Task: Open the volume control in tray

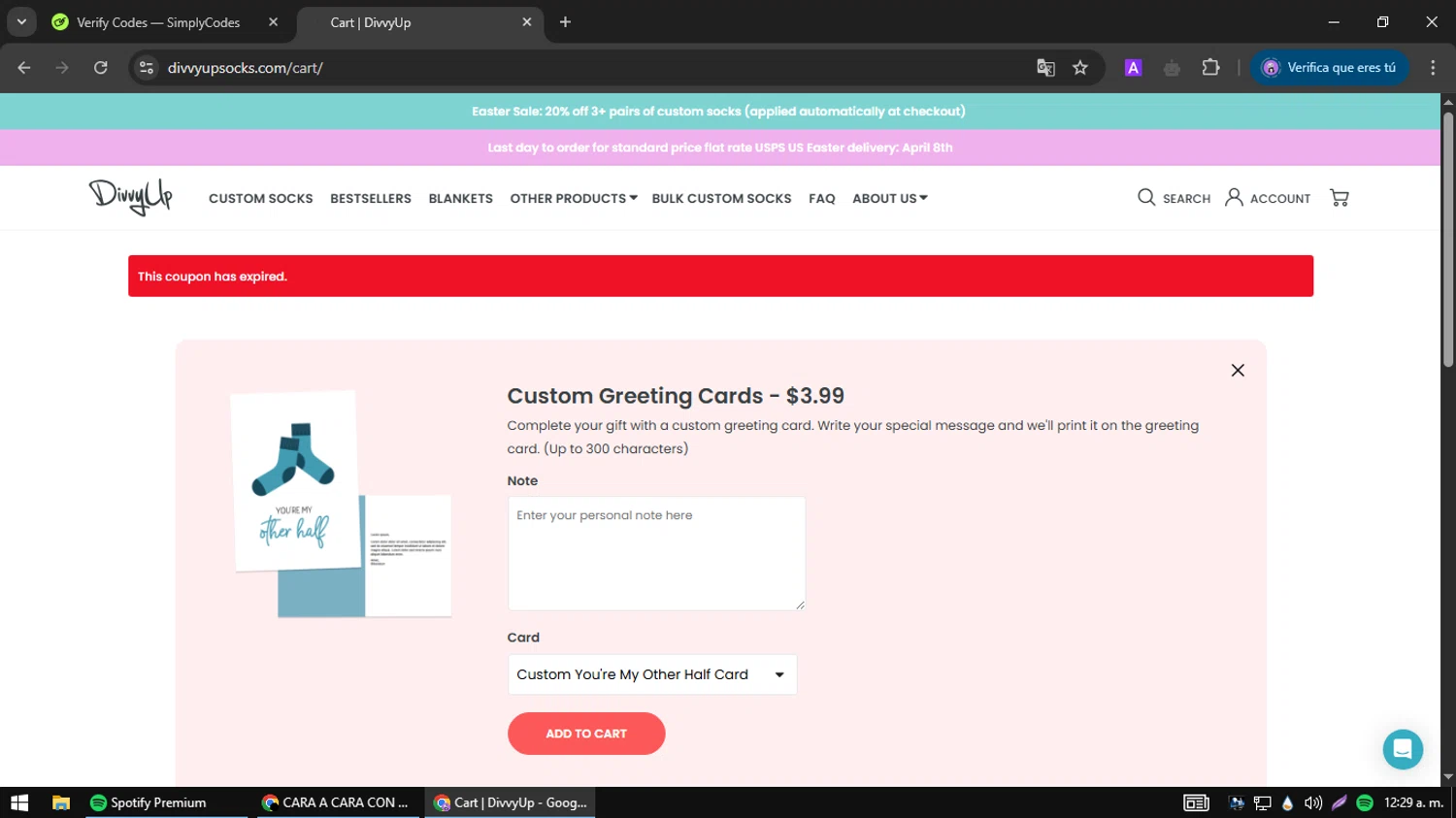Action: click(x=1313, y=802)
